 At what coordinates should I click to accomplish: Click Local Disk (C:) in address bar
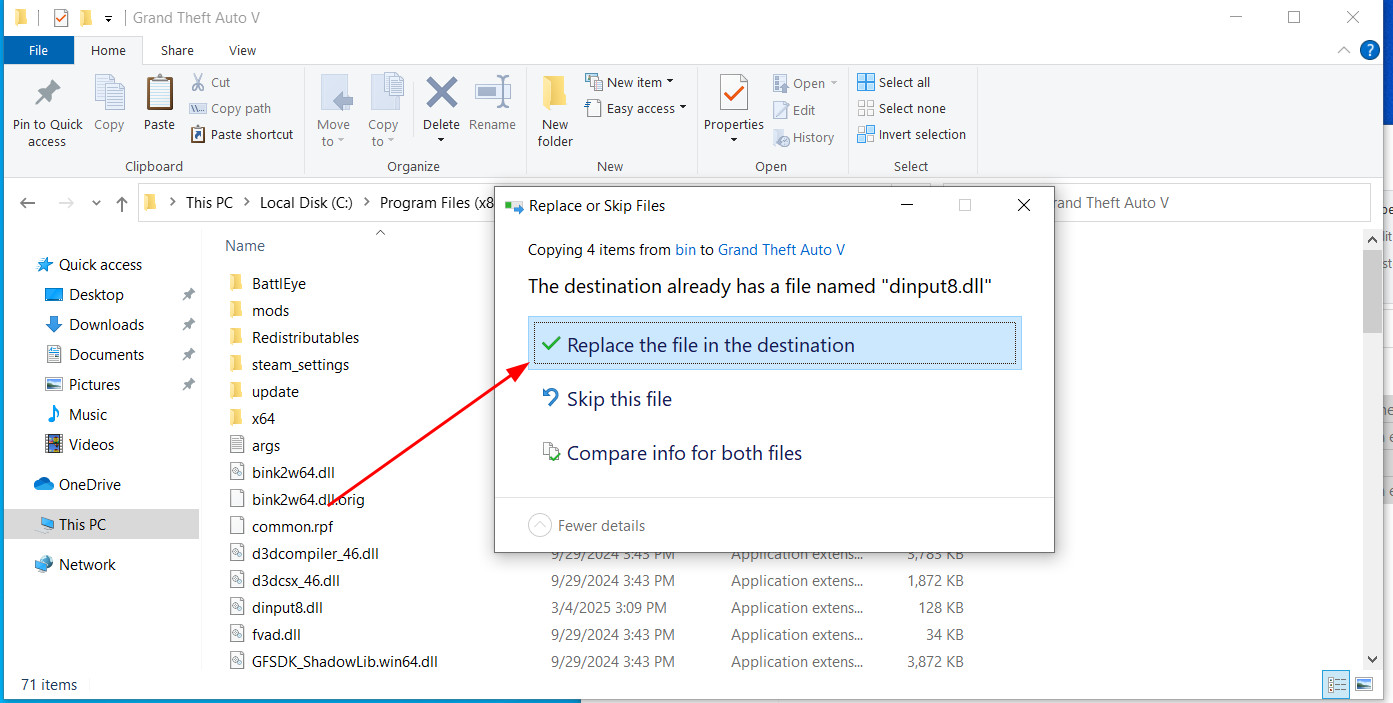pyautogui.click(x=306, y=202)
